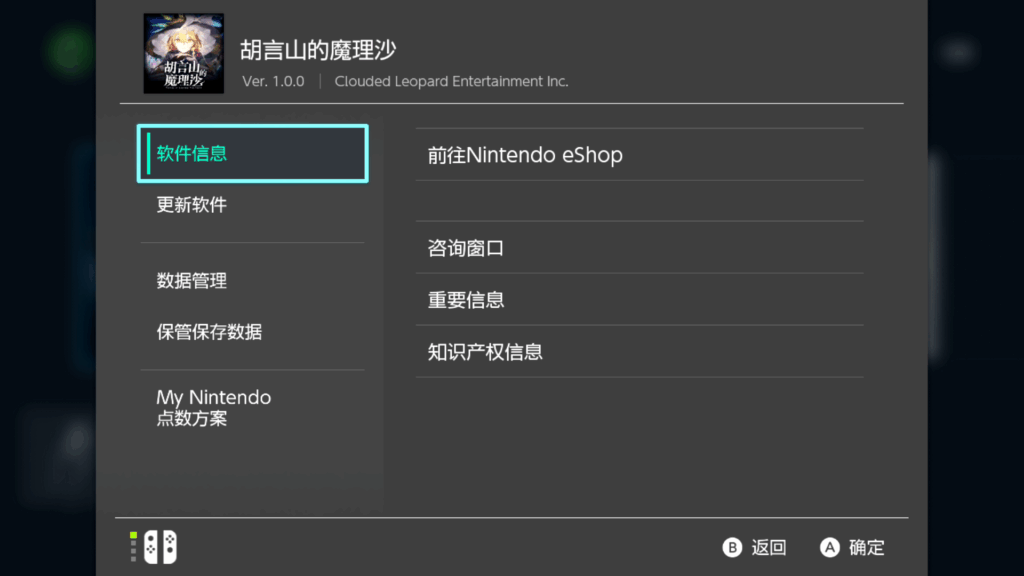Click the B button icon

tap(732, 547)
